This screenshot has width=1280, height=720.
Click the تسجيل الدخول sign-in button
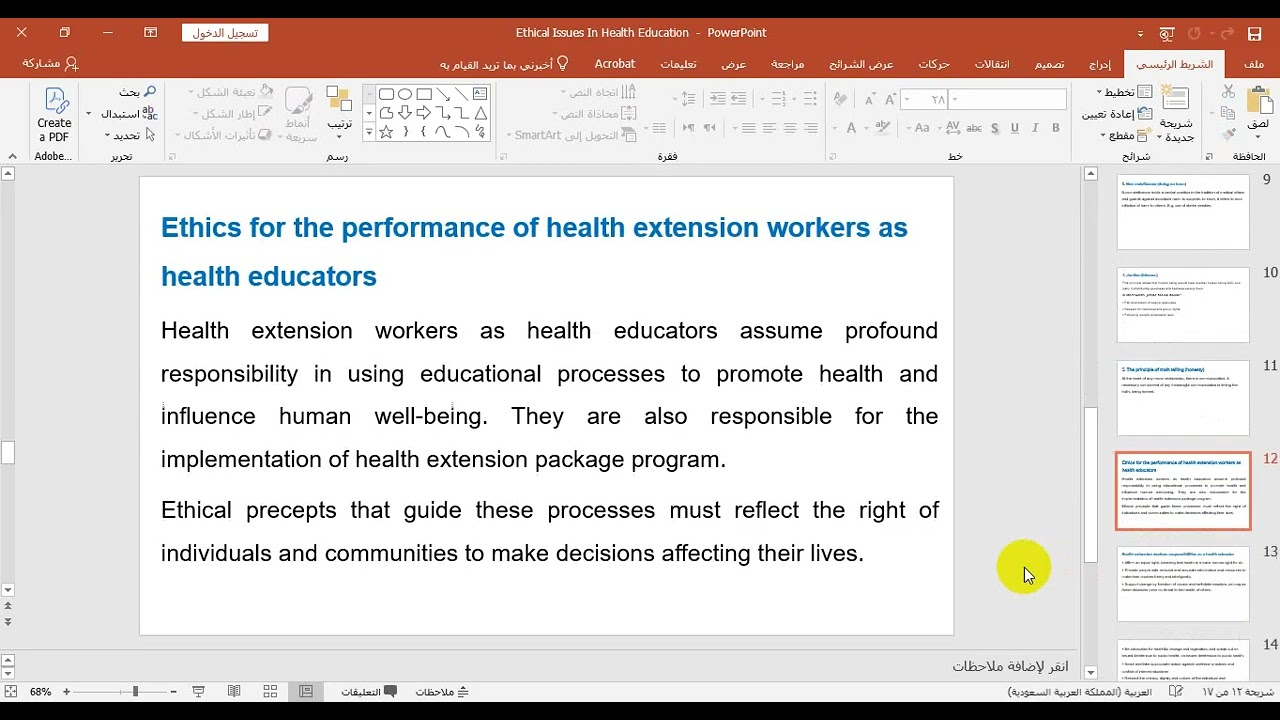(225, 33)
